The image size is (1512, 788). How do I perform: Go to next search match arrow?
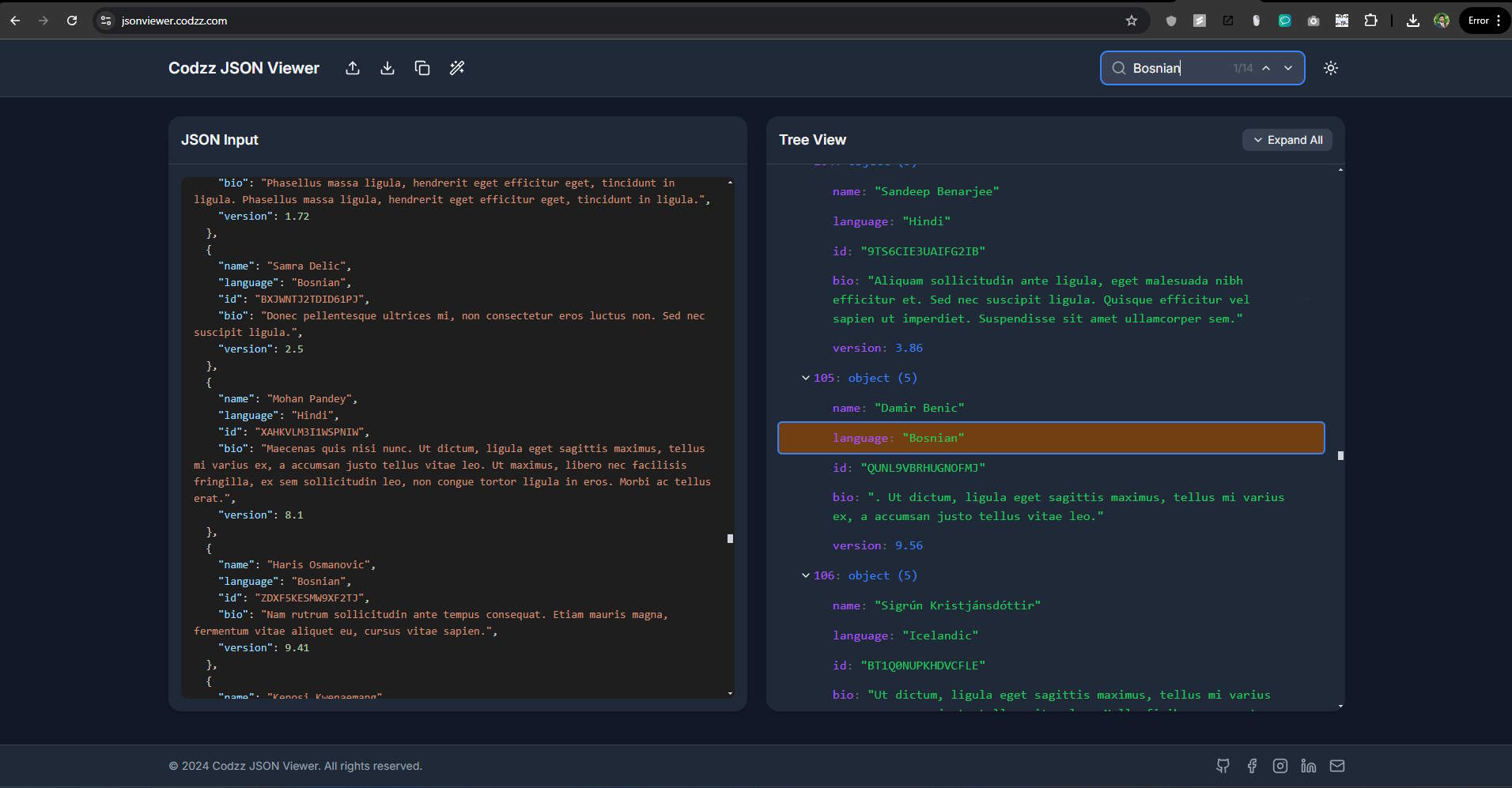tap(1288, 68)
